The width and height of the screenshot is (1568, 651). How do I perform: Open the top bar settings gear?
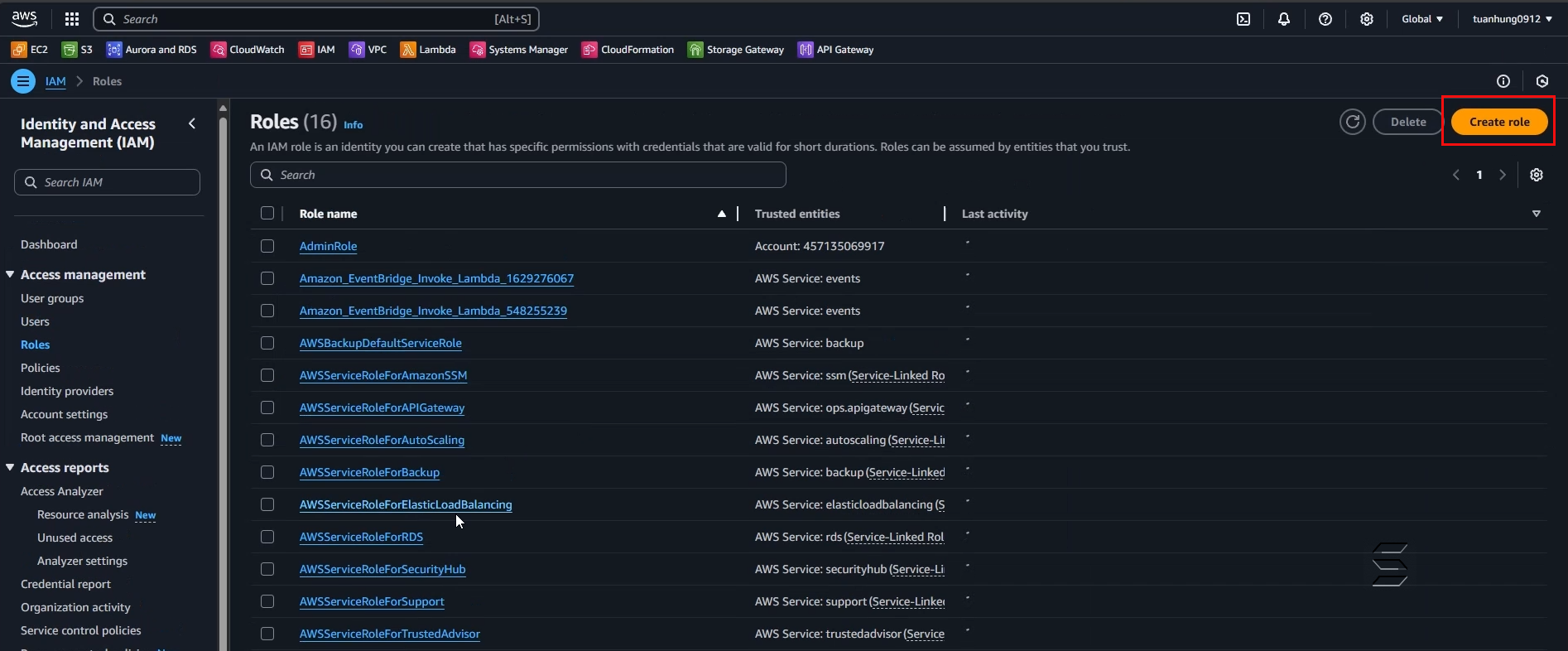click(1367, 19)
